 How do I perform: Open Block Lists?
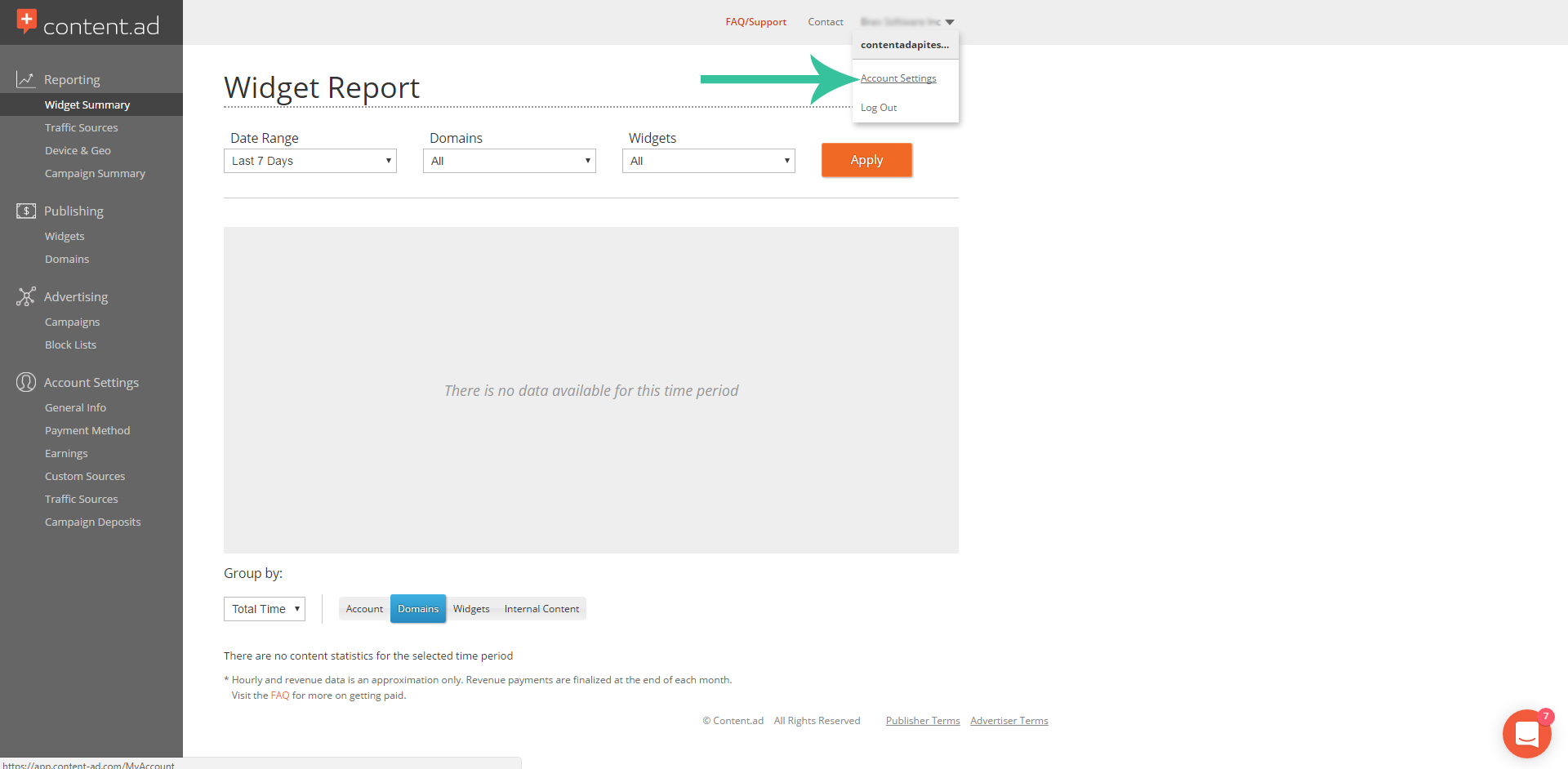pyautogui.click(x=70, y=344)
